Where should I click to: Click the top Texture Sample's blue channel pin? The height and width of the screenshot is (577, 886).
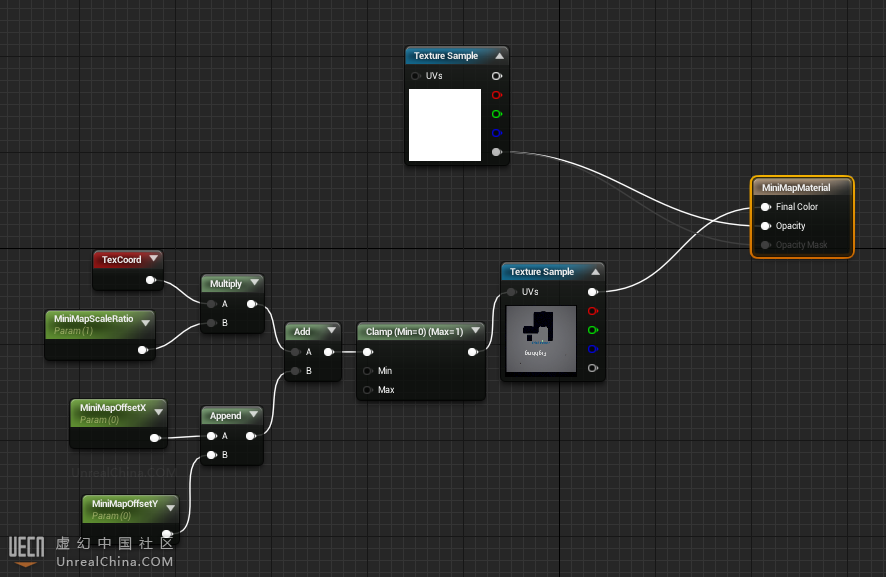click(x=496, y=133)
